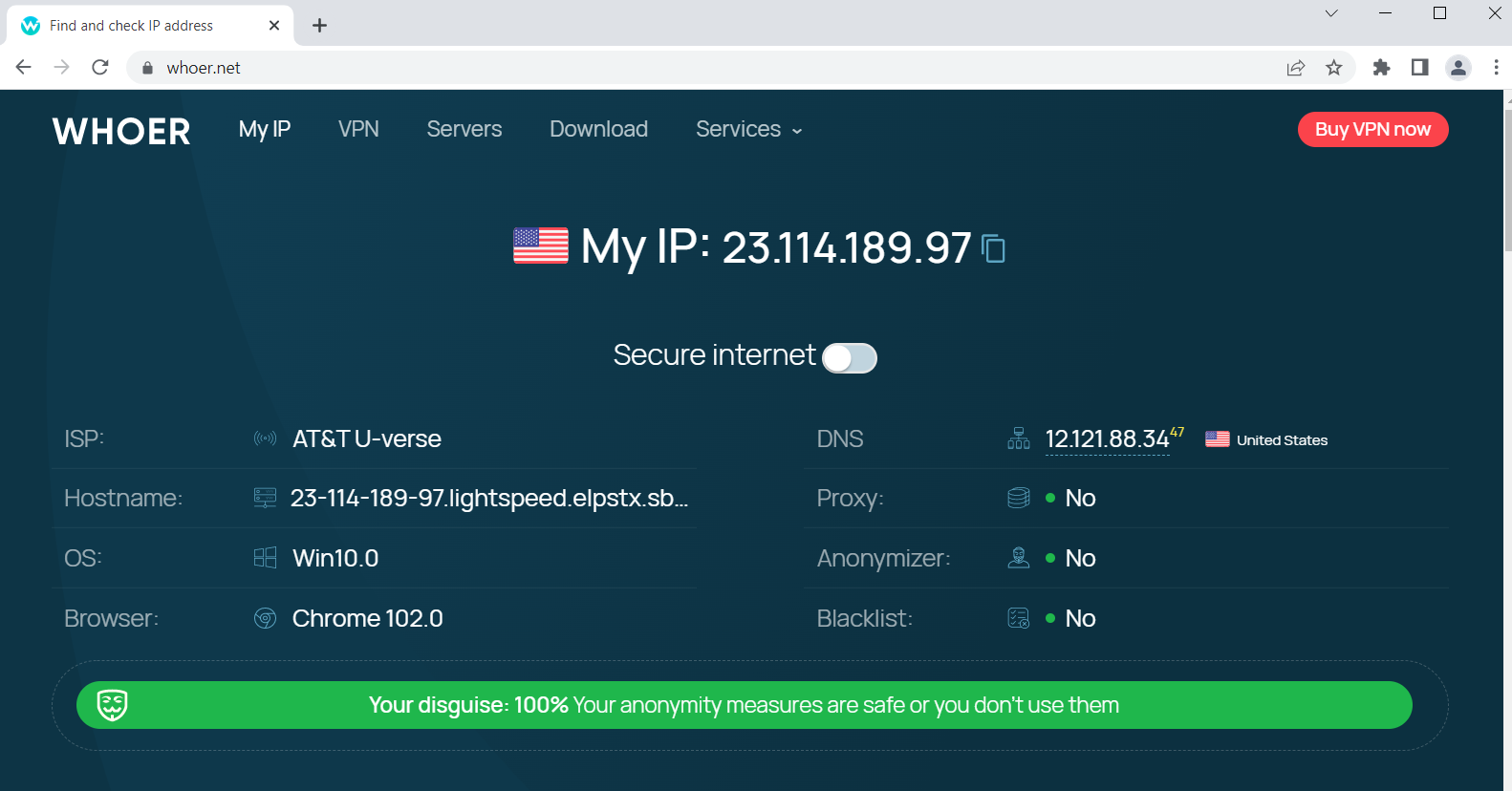Select the Find and check IP address tab
This screenshot has width=1512, height=791.
(x=150, y=26)
